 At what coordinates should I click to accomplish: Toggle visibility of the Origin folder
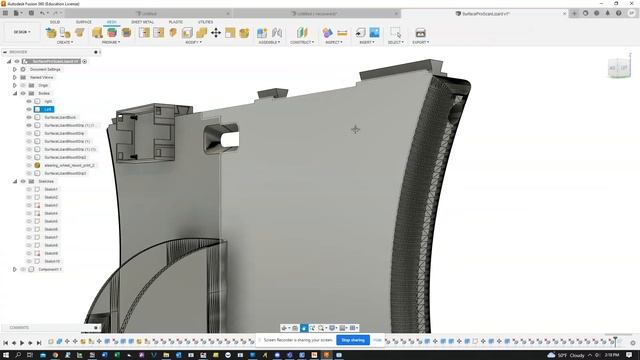click(23, 85)
